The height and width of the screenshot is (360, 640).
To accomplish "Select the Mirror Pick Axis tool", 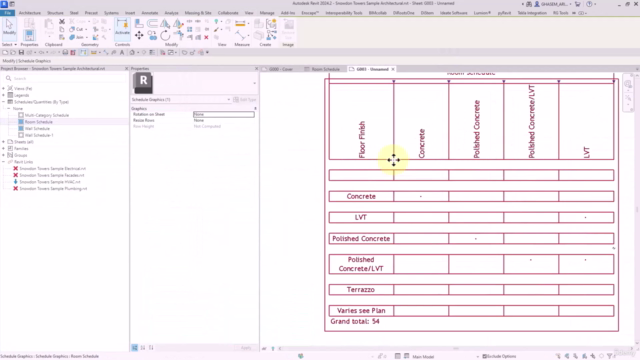I will pyautogui.click(x=165, y=23).
